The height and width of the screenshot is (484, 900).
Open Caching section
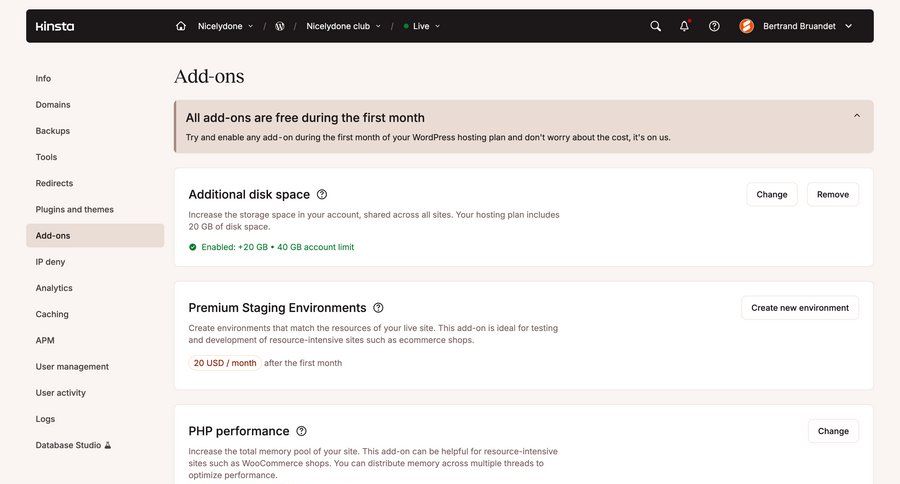tap(95, 314)
